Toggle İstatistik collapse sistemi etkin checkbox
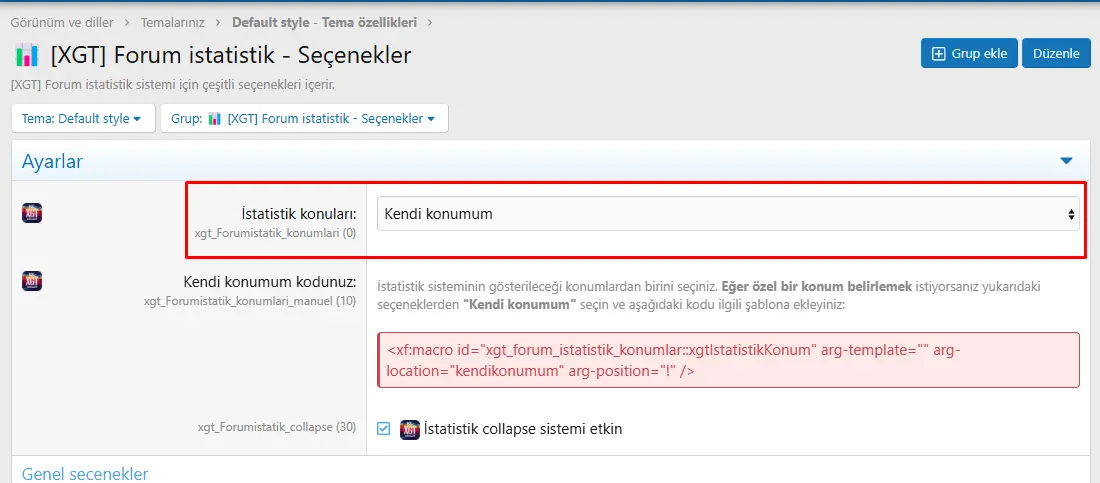1100x483 pixels. tap(383, 428)
